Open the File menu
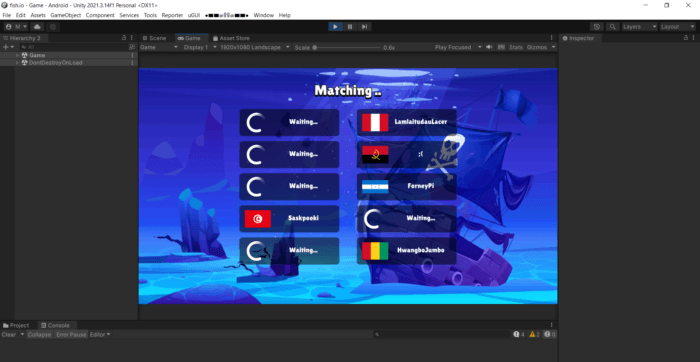The image size is (700, 362). coord(7,15)
